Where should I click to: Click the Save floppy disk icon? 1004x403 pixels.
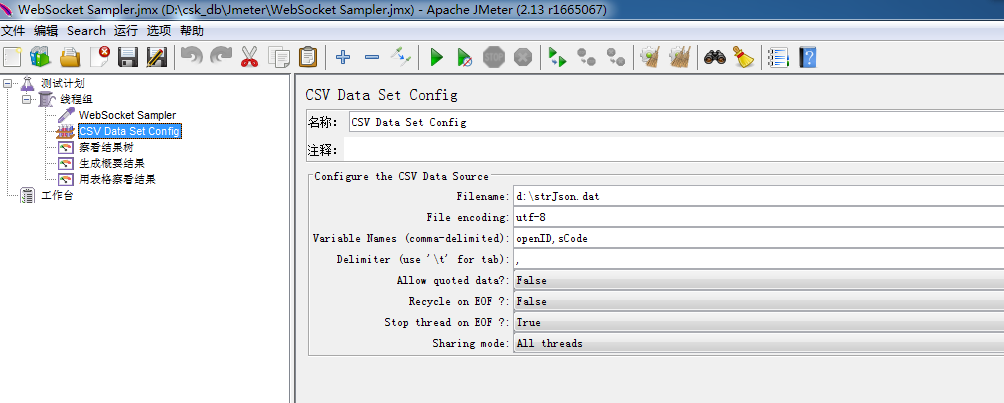pyautogui.click(x=128, y=57)
